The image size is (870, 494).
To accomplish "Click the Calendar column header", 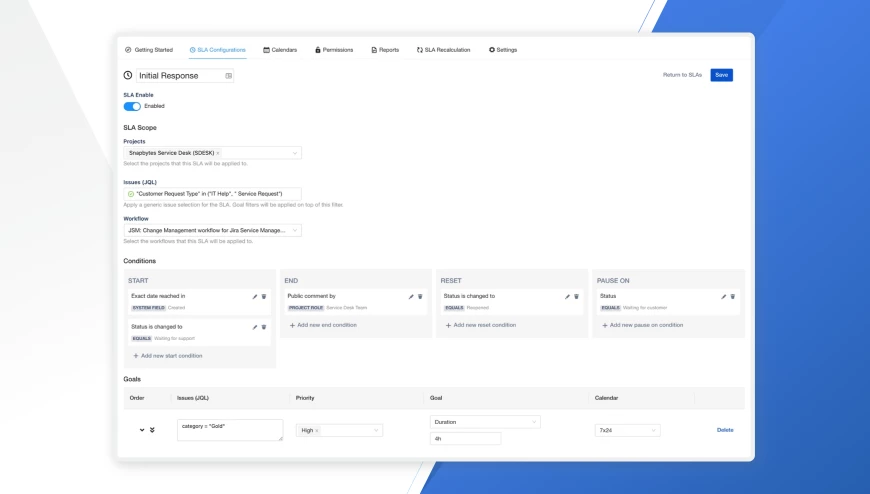I will pos(606,398).
